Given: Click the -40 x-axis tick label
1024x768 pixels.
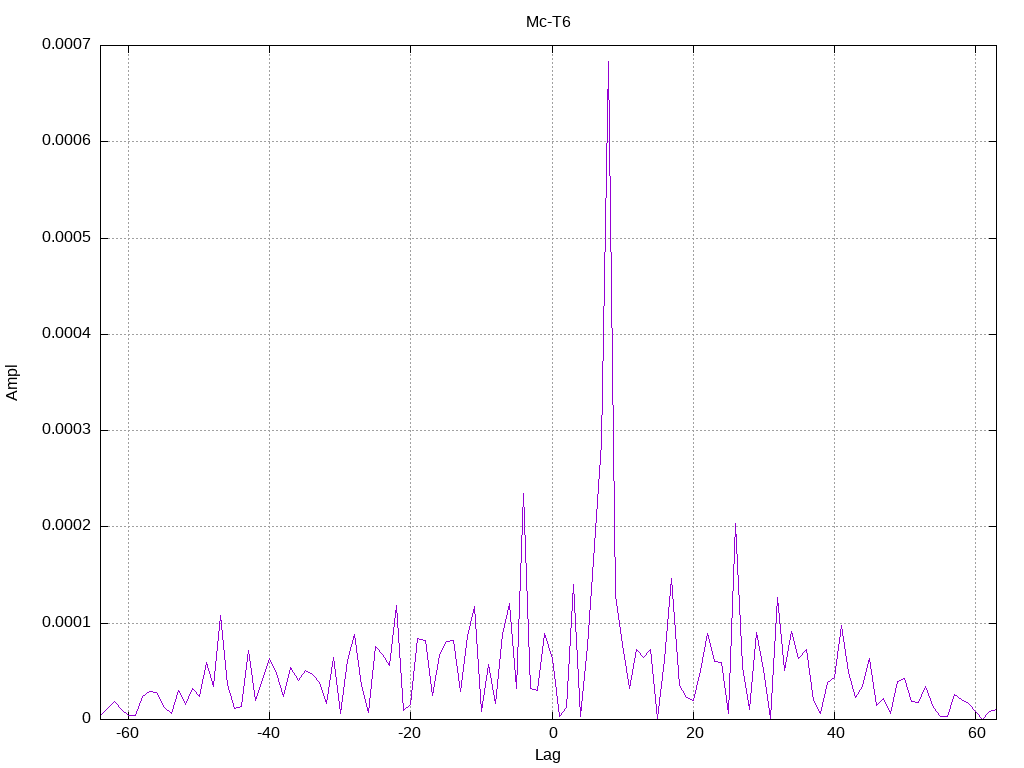Looking at the screenshot, I should 268,733.
